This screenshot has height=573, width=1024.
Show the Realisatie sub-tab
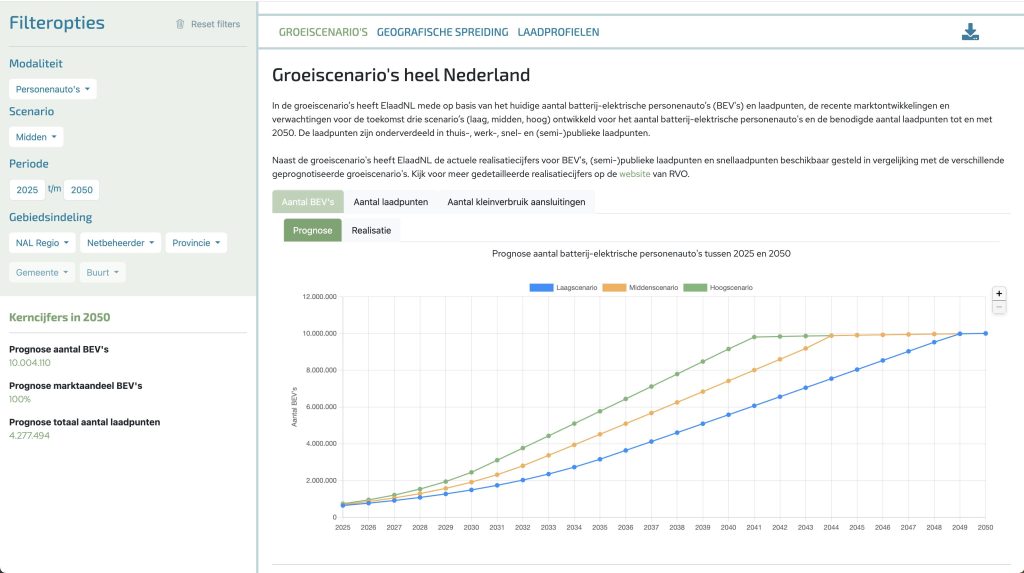click(x=370, y=231)
